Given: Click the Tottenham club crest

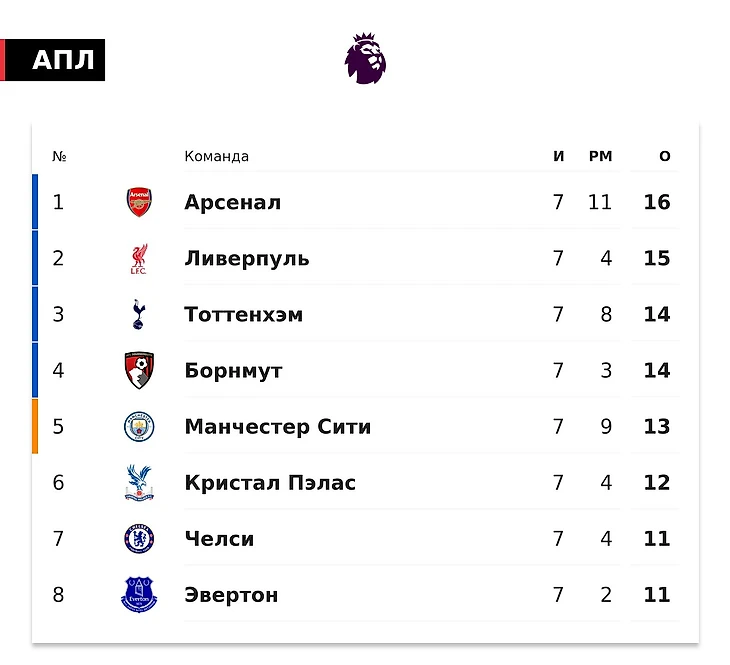Looking at the screenshot, I should click(139, 314).
